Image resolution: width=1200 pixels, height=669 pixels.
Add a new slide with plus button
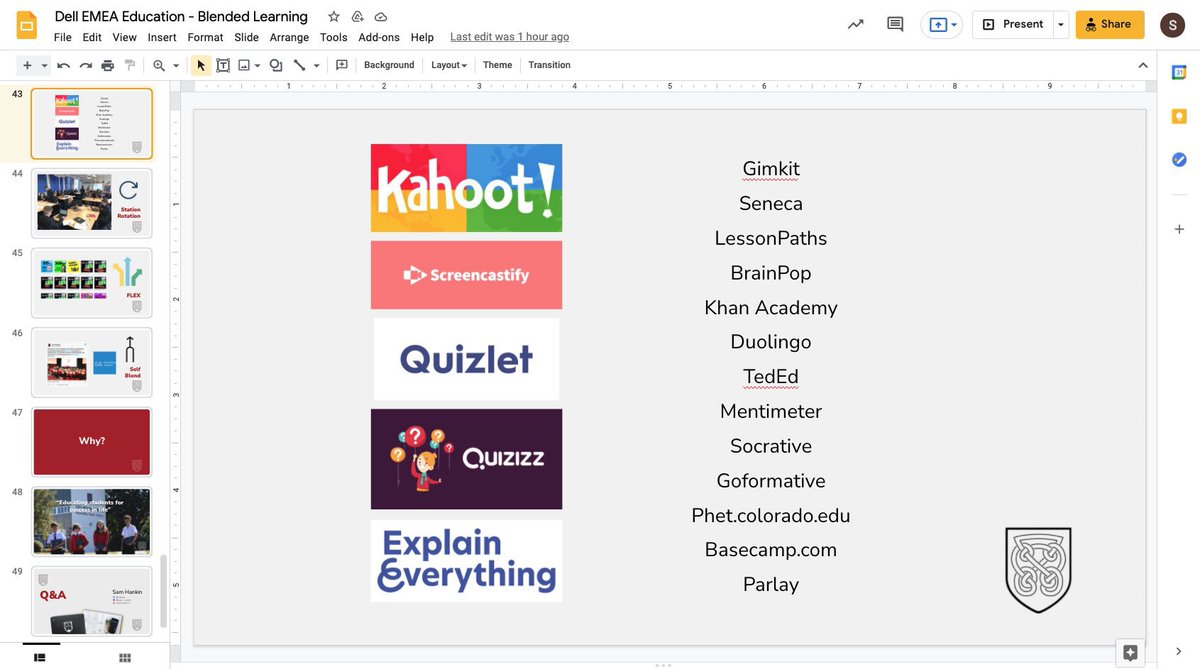[x=27, y=65]
